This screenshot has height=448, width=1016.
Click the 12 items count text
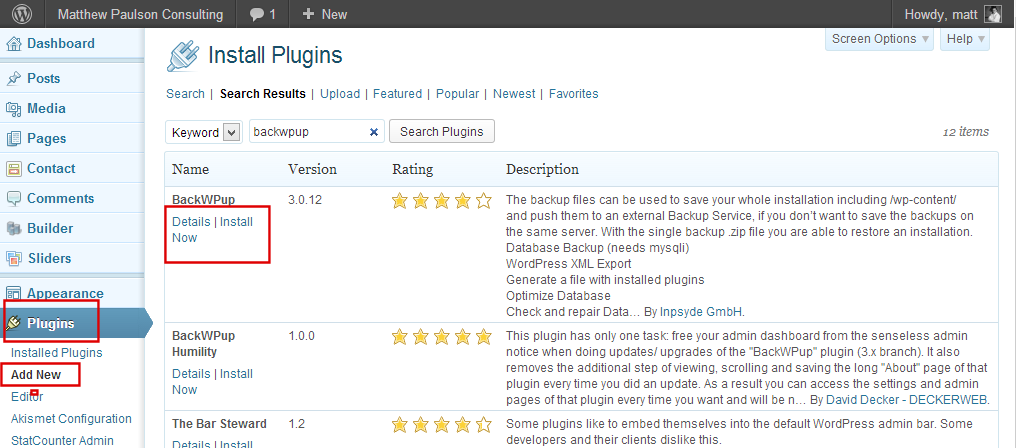(965, 132)
